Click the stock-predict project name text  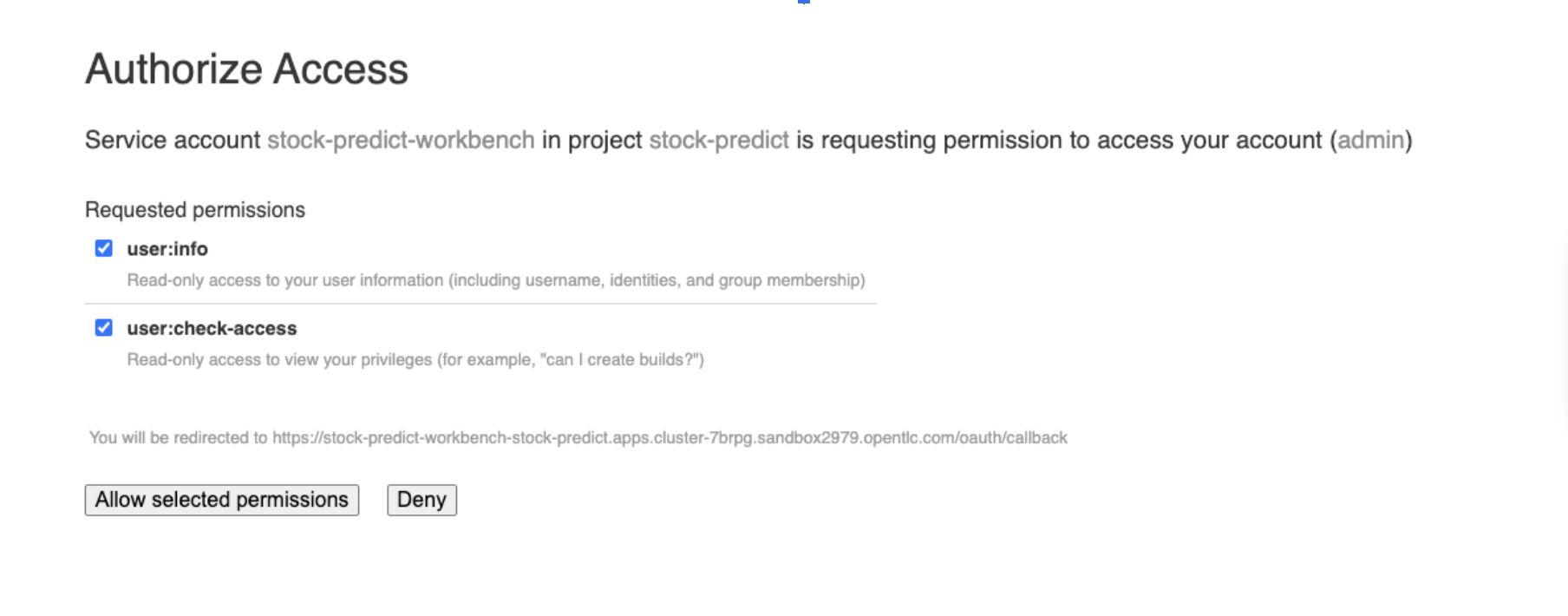719,140
